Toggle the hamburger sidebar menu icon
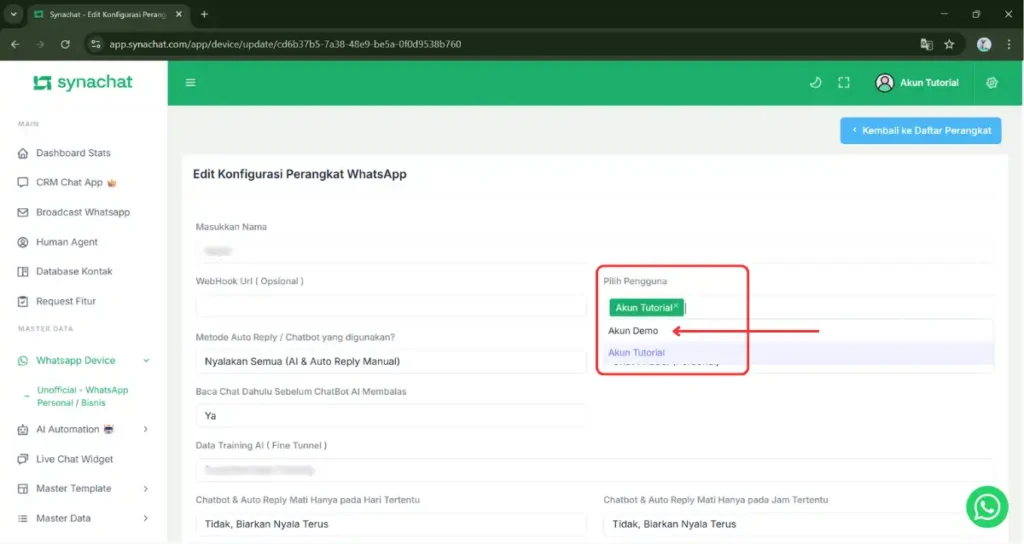 pos(191,83)
